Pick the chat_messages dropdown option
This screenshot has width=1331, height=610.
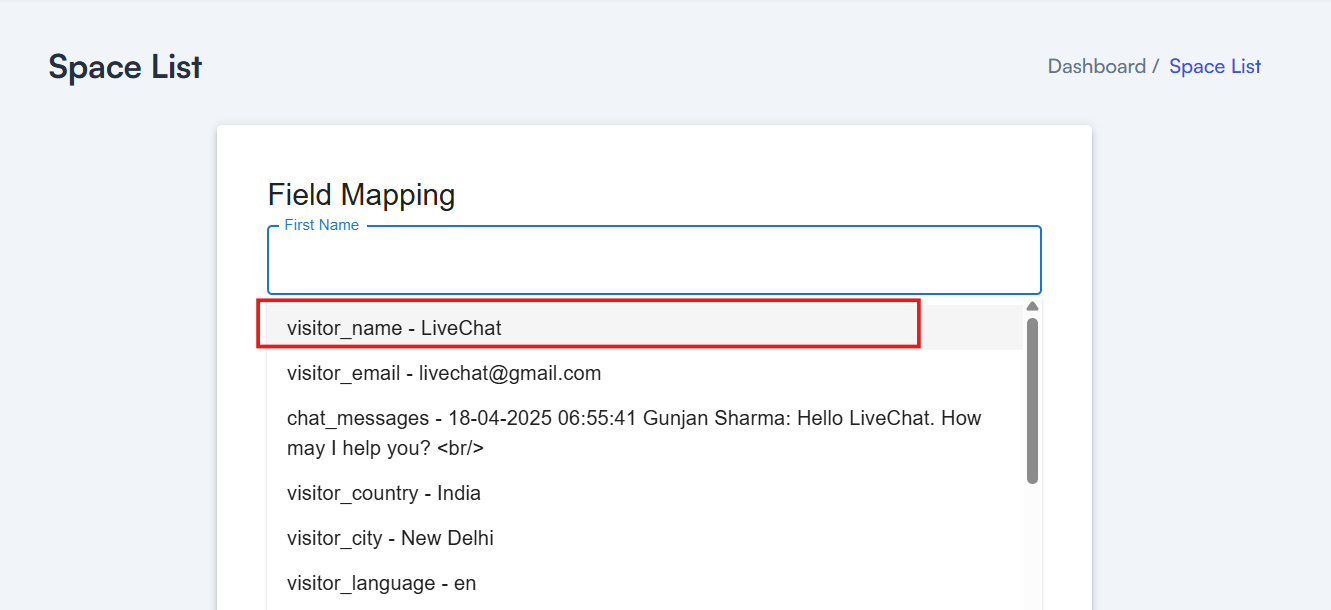(x=645, y=433)
